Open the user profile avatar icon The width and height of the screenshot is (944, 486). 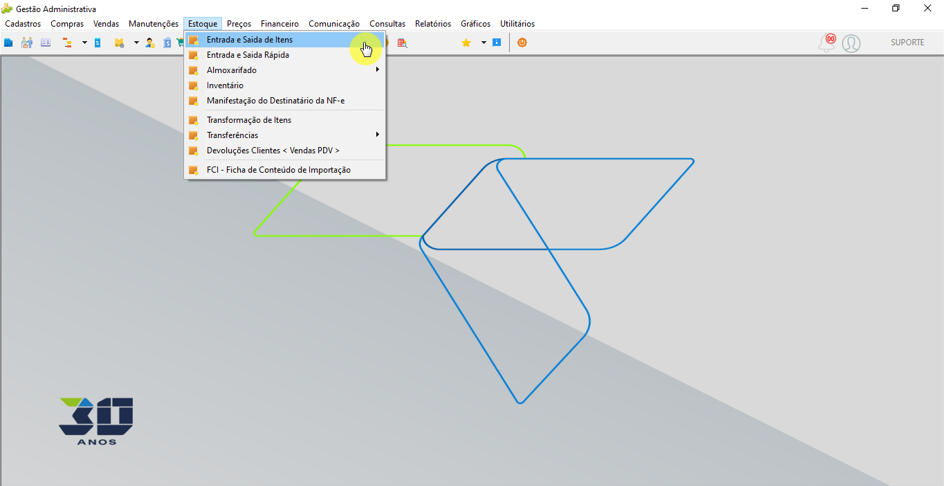[x=851, y=43]
